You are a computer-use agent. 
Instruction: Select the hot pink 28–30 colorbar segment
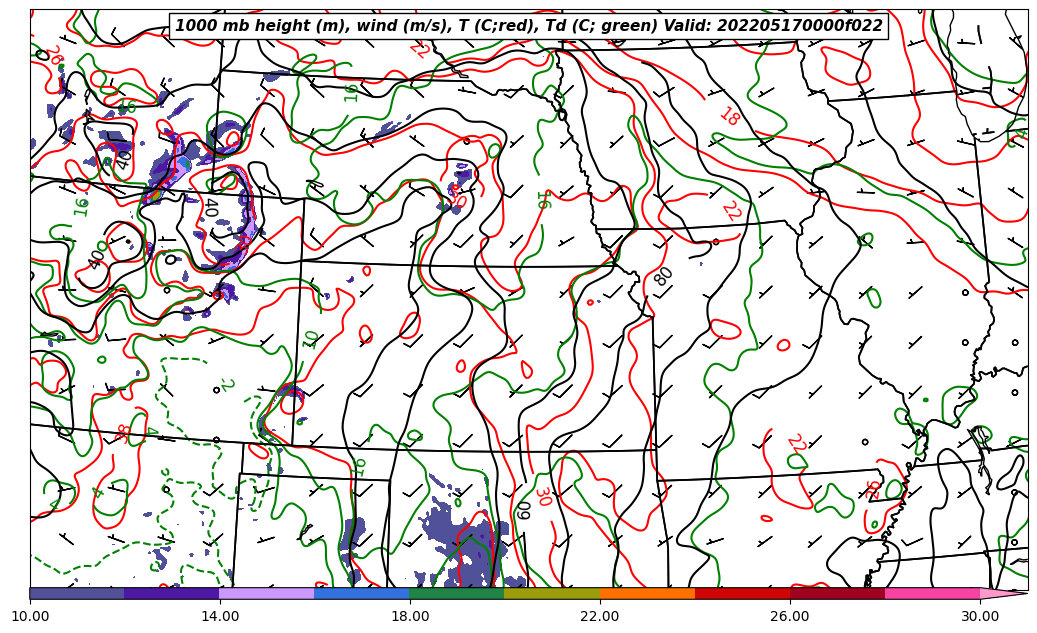click(933, 593)
